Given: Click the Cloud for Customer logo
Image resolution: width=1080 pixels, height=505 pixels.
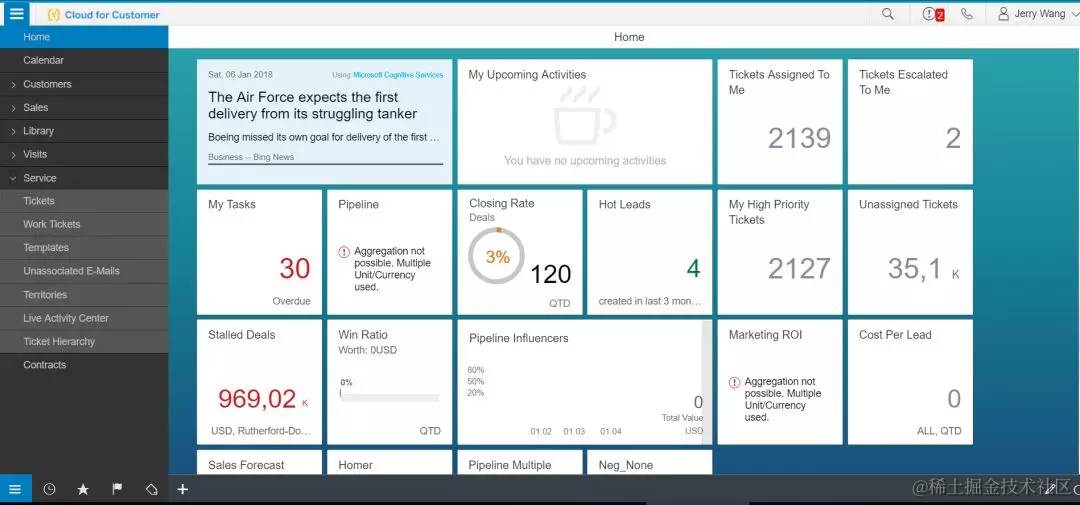Looking at the screenshot, I should coord(103,14).
